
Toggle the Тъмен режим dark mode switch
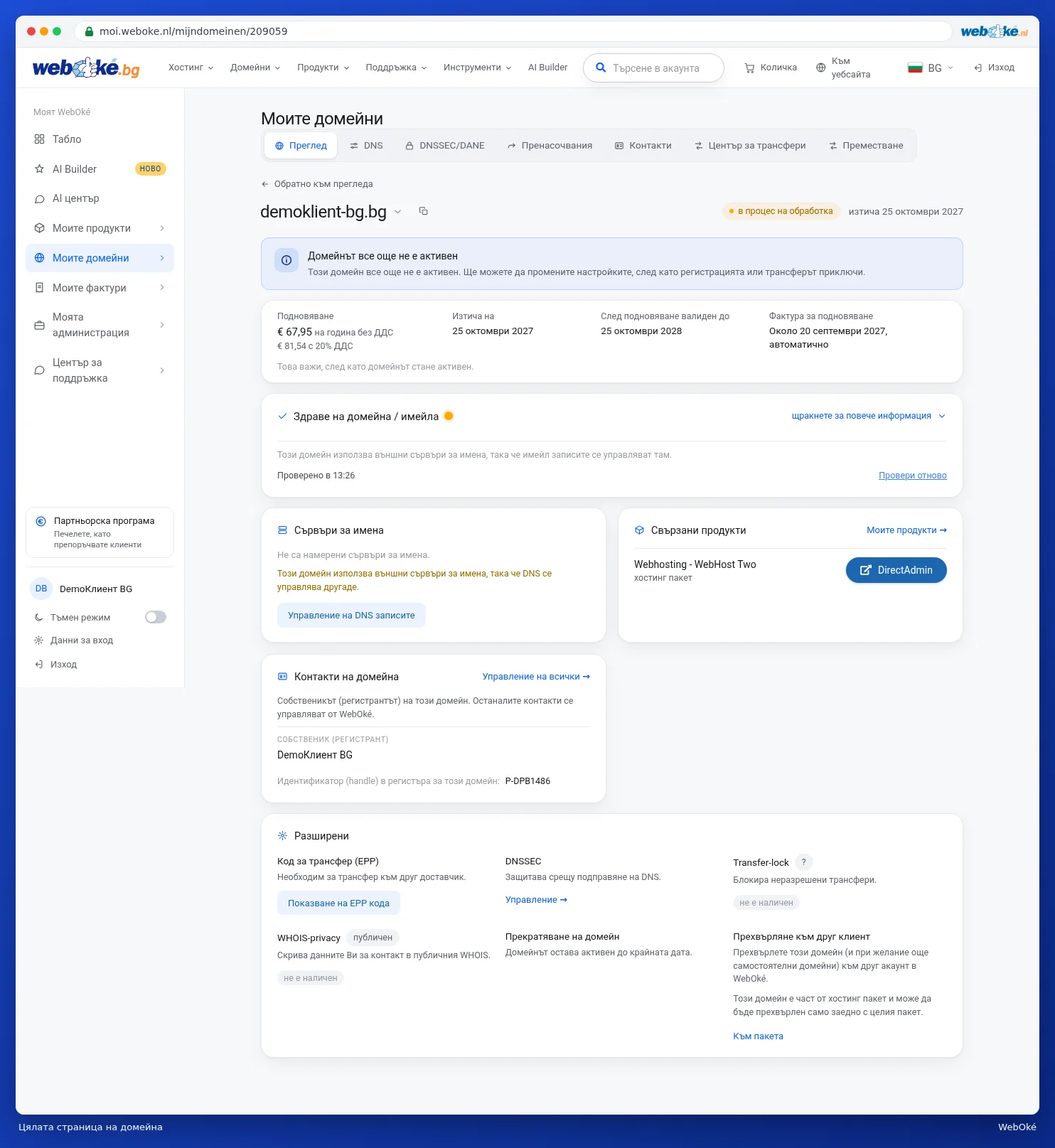click(x=156, y=617)
